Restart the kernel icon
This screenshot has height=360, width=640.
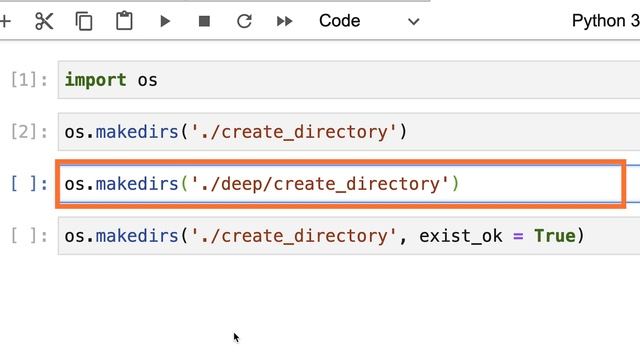[244, 21]
